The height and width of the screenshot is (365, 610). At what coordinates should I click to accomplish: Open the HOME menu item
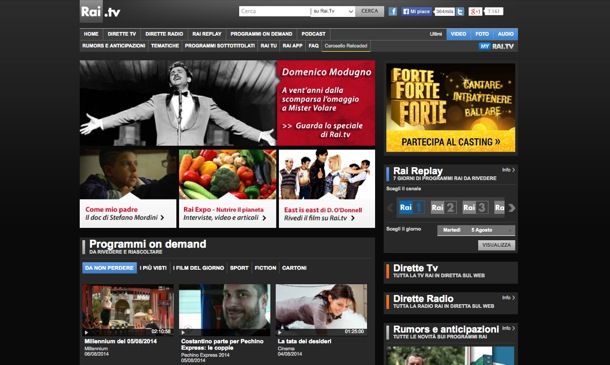coord(91,34)
